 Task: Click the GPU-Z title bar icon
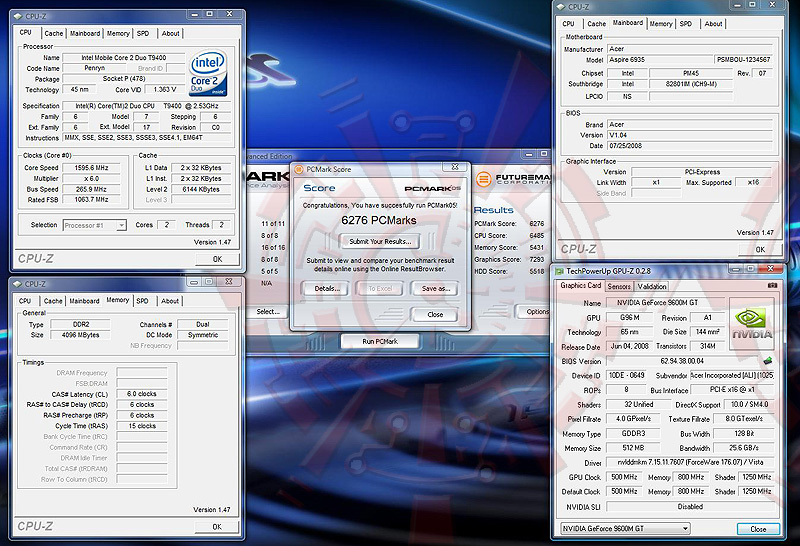pyautogui.click(x=560, y=271)
